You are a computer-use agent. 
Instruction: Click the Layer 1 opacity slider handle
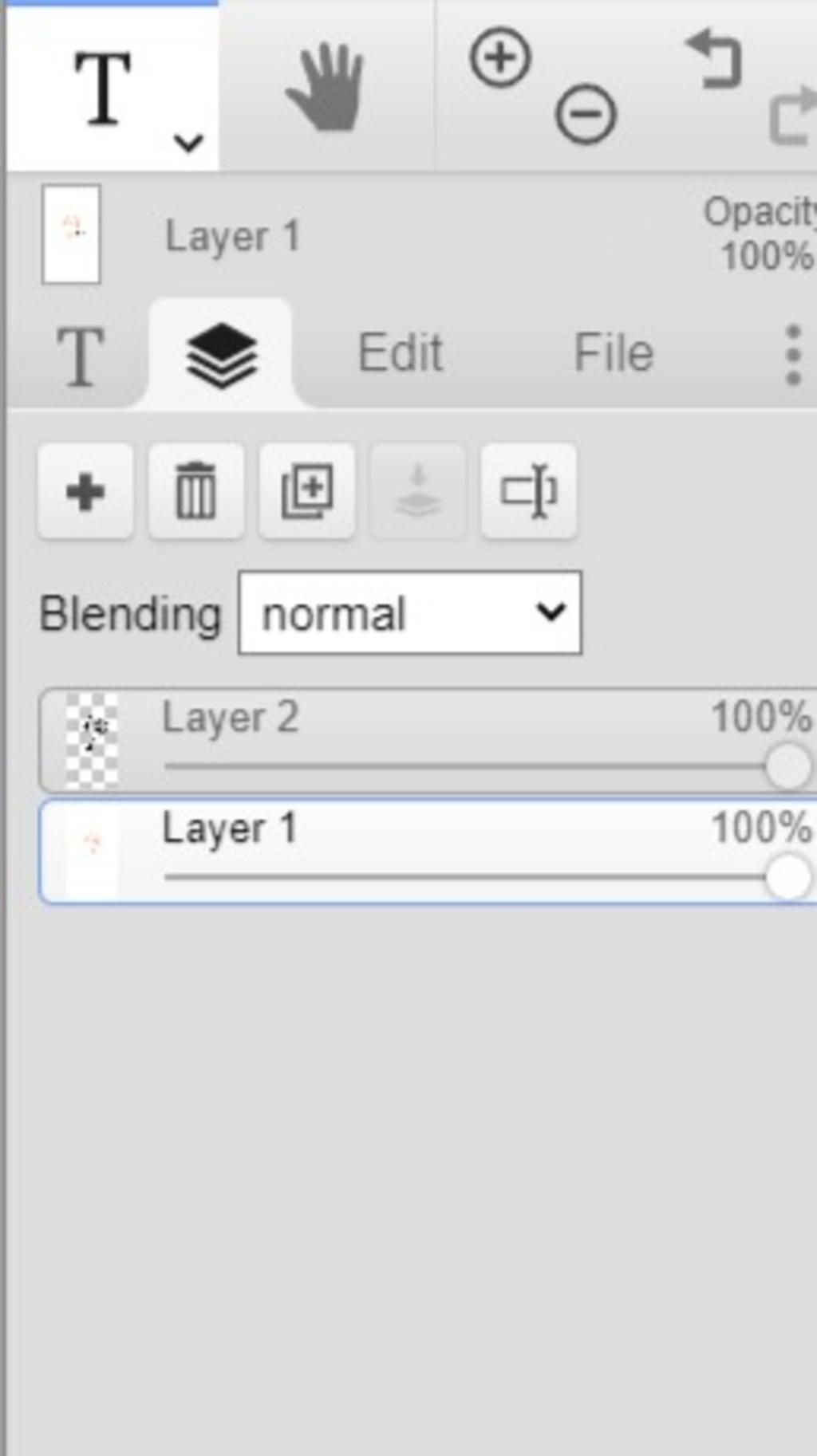click(788, 878)
